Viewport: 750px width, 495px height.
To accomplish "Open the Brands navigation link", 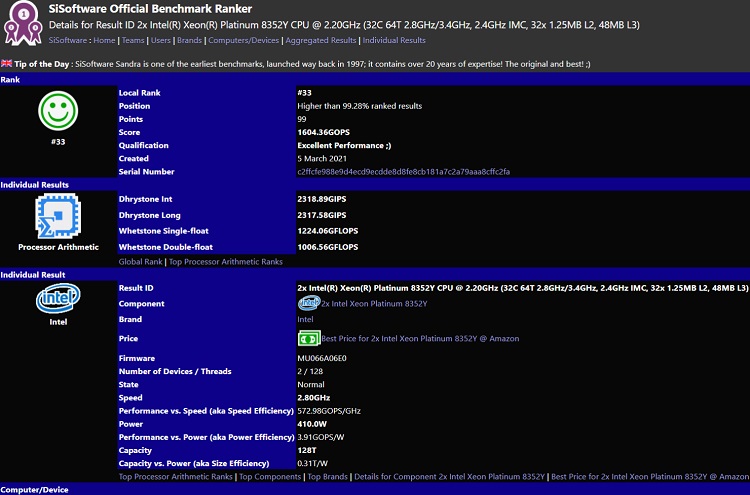I will click(x=189, y=40).
